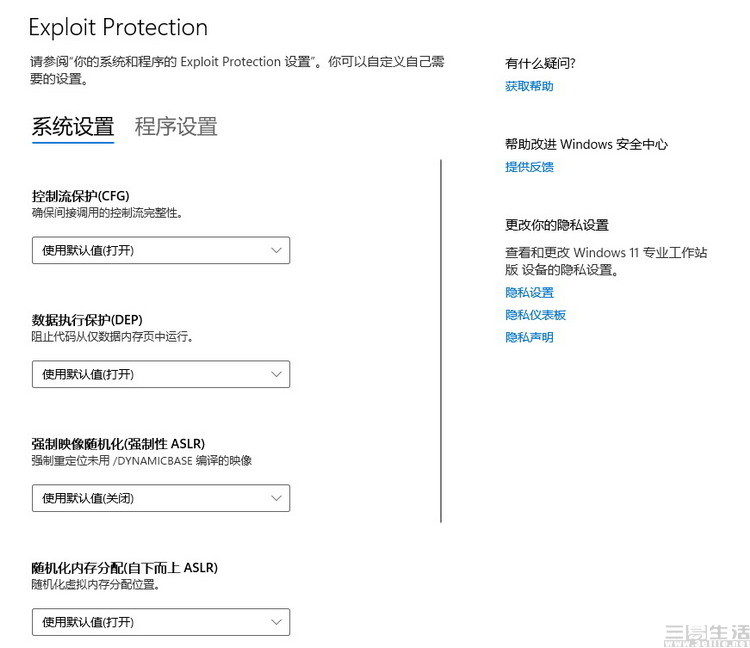Screen dimensions: 750x648
Task: Click the vertical scrollbar beside the settings list
Action: [441, 340]
